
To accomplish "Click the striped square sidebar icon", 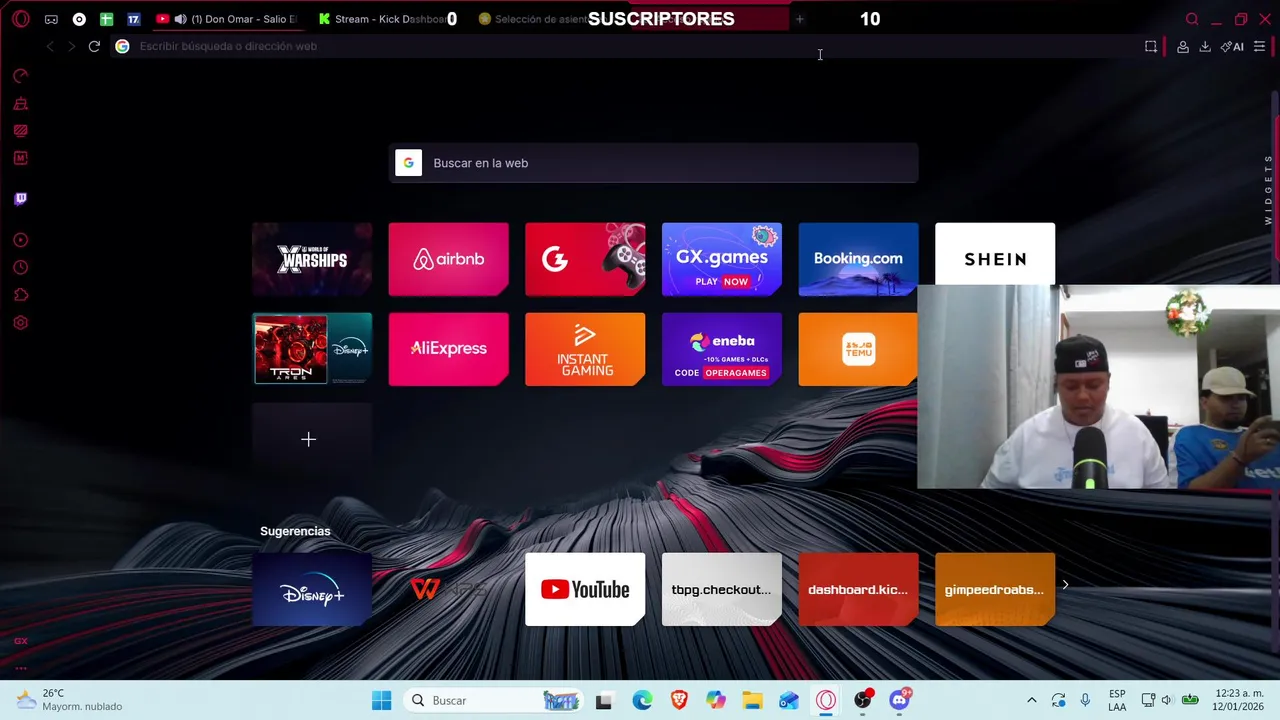I will (x=20, y=130).
